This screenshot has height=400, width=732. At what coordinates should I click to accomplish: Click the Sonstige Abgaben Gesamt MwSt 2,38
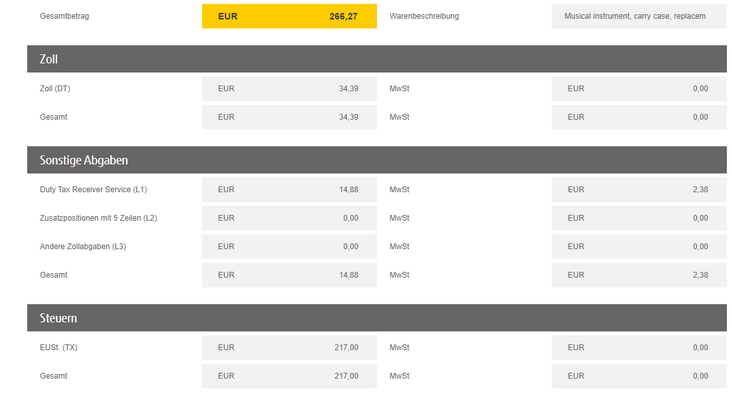[x=639, y=275]
